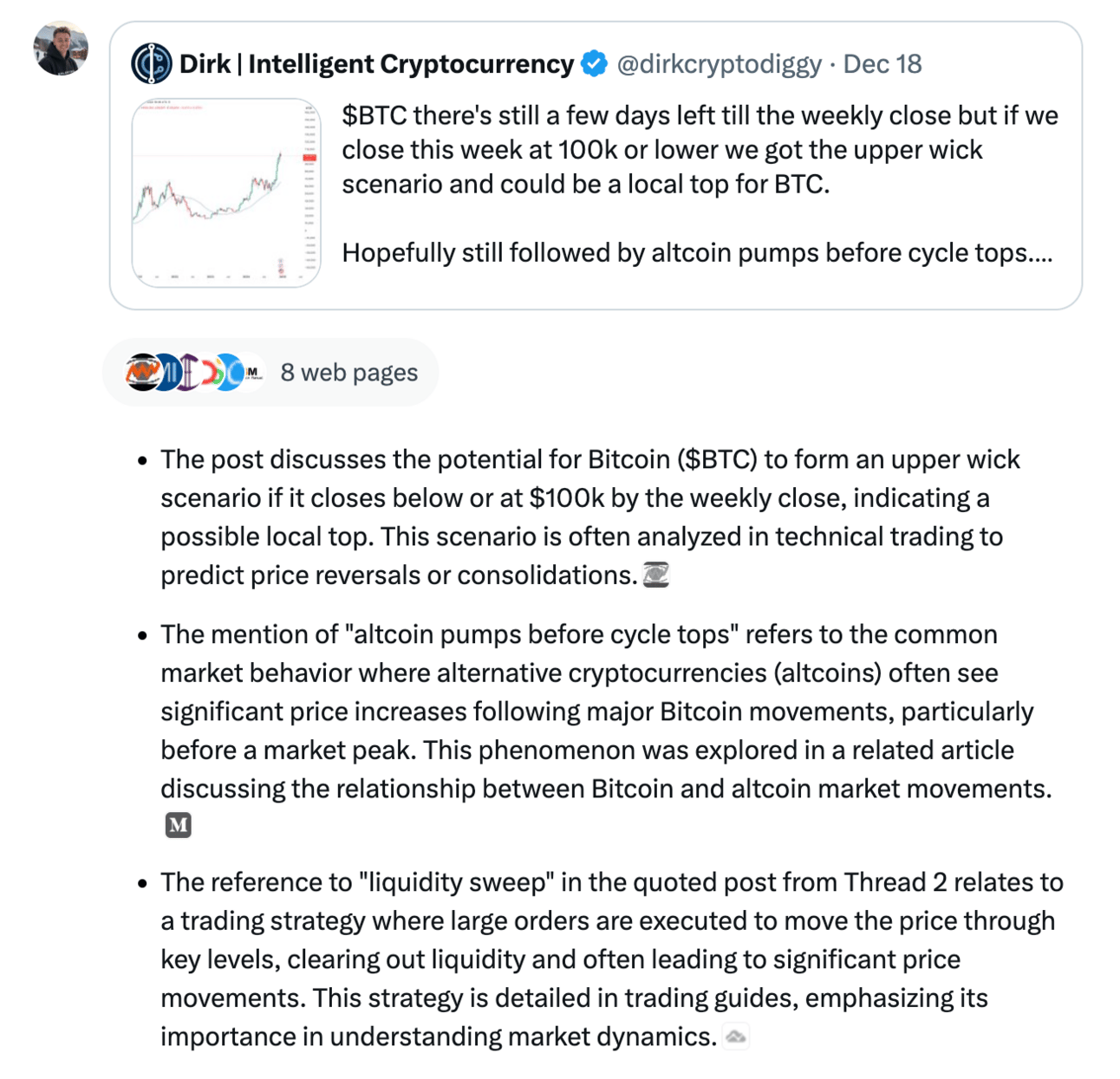View the BTC price chart thumbnail
The height and width of the screenshot is (1079, 1120).
[x=226, y=192]
